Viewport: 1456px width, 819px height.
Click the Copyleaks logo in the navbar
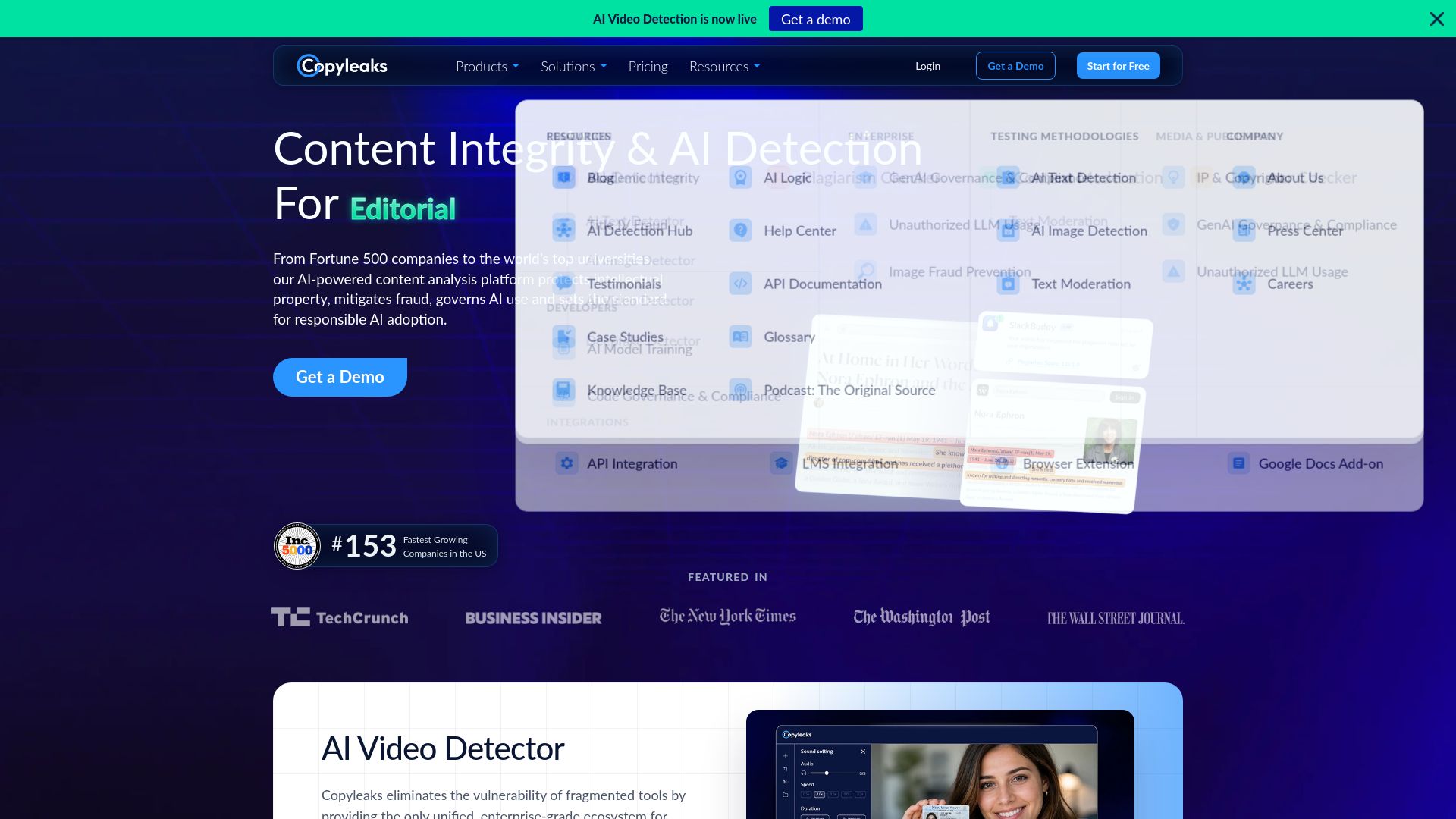342,66
